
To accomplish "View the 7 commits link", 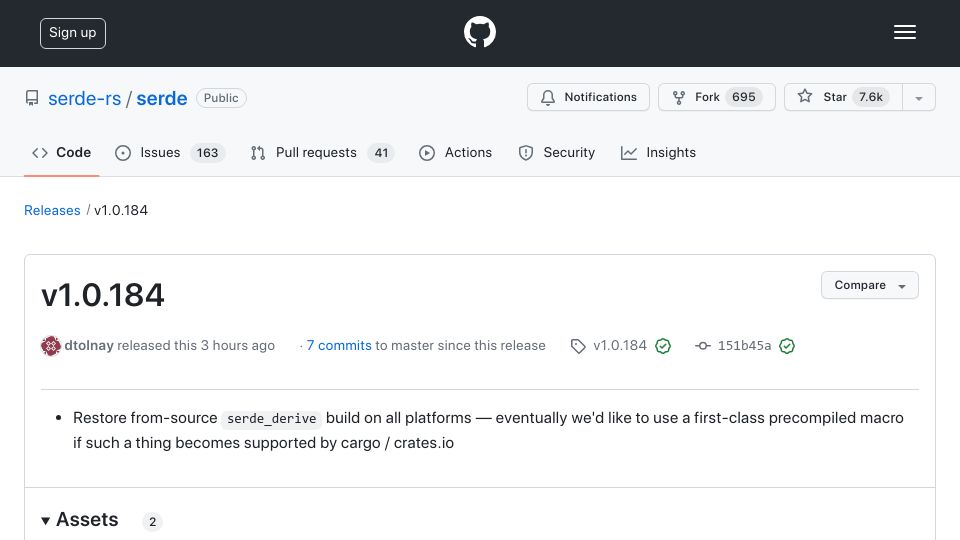I will coord(339,345).
